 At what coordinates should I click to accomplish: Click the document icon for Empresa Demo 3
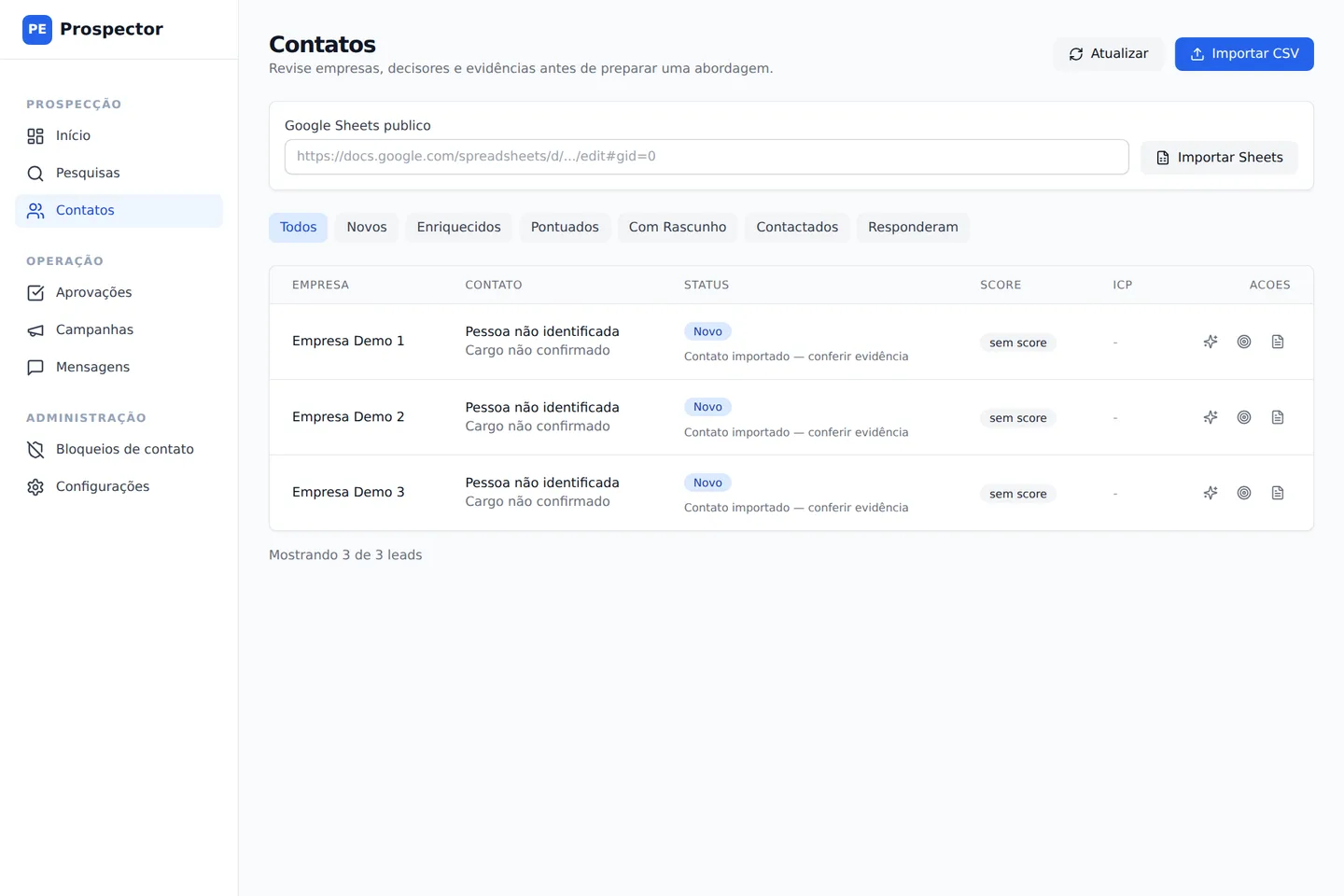tap(1278, 493)
